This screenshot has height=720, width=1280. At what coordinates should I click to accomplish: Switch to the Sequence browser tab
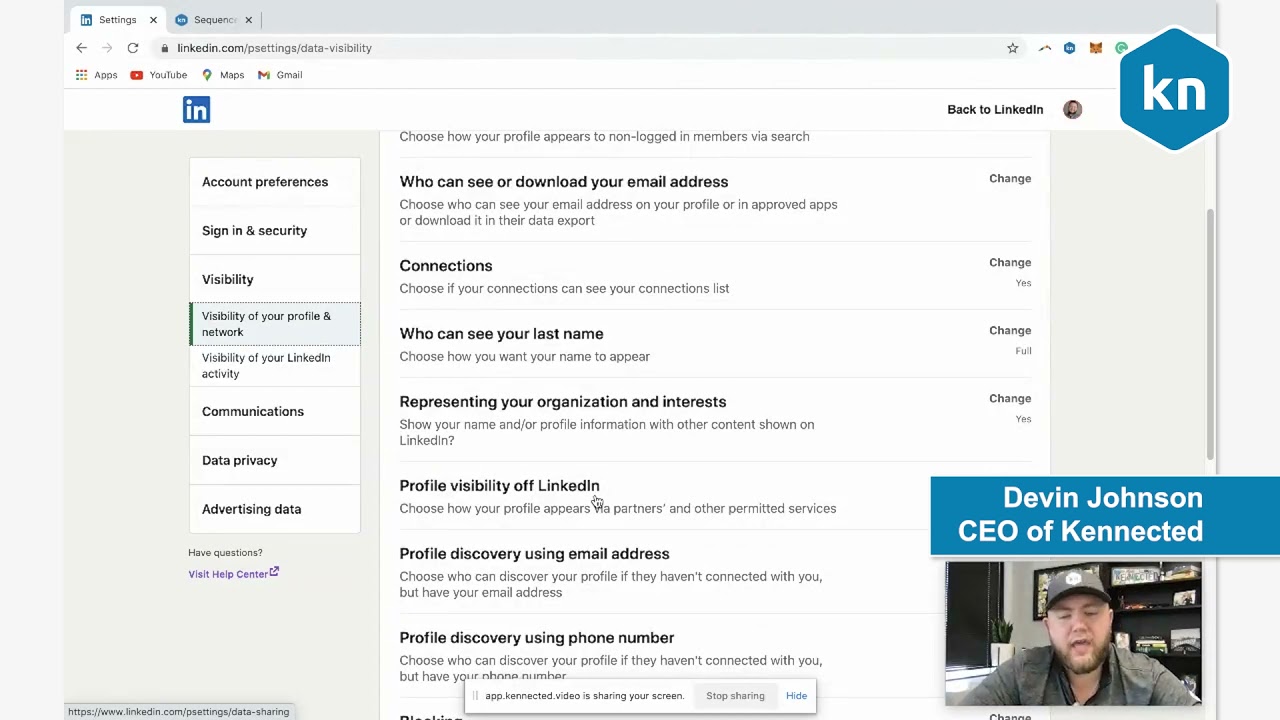(214, 20)
